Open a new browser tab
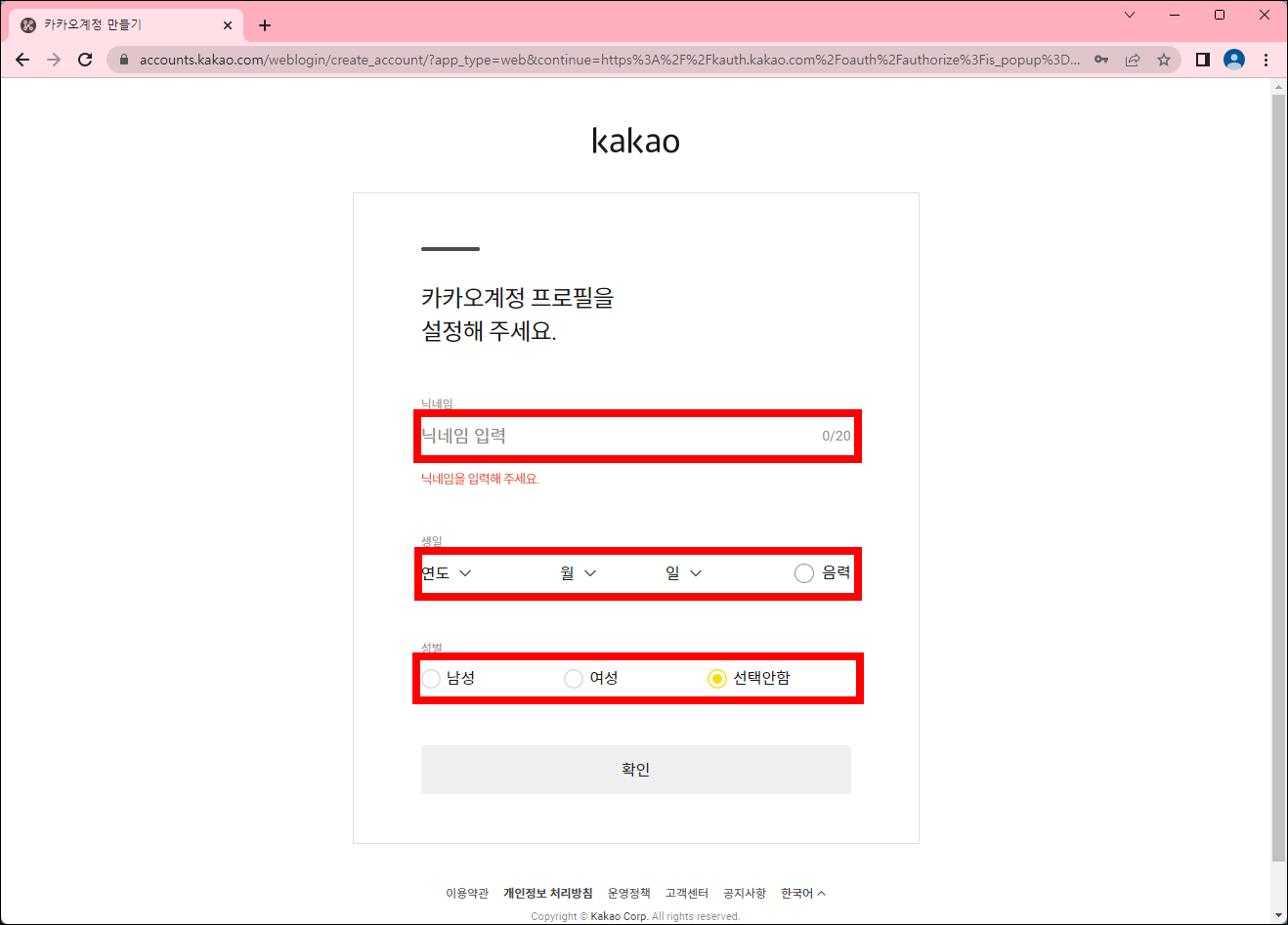1288x925 pixels. click(x=265, y=25)
